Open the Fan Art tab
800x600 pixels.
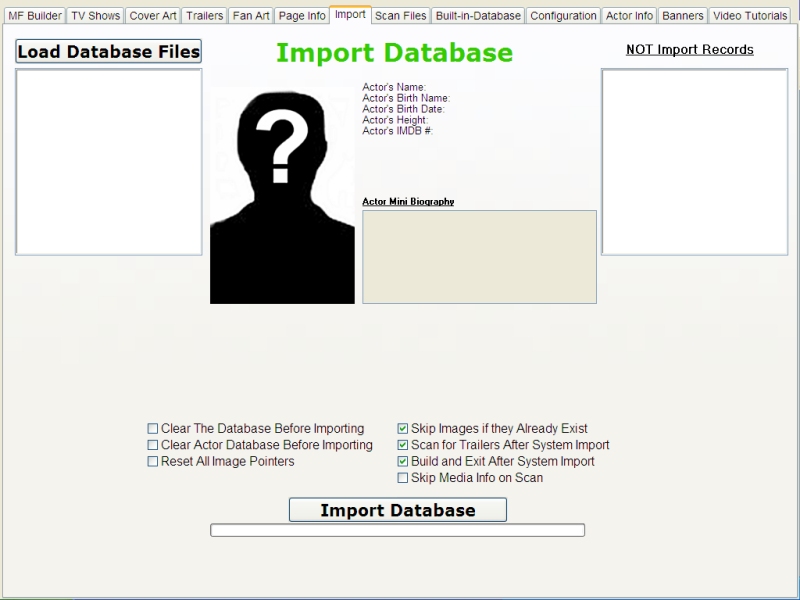pos(251,15)
